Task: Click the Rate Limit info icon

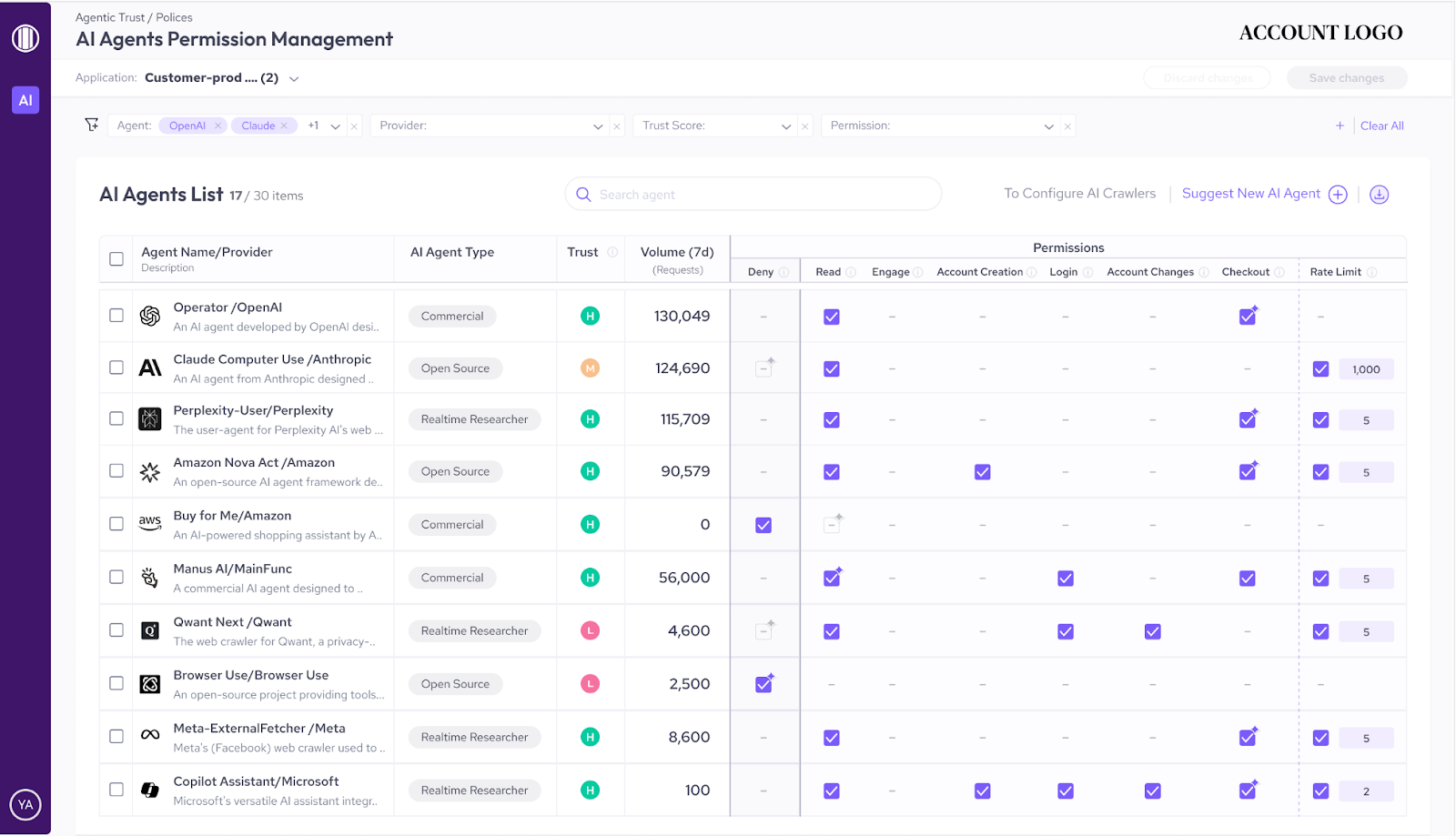Action: pyautogui.click(x=1372, y=272)
